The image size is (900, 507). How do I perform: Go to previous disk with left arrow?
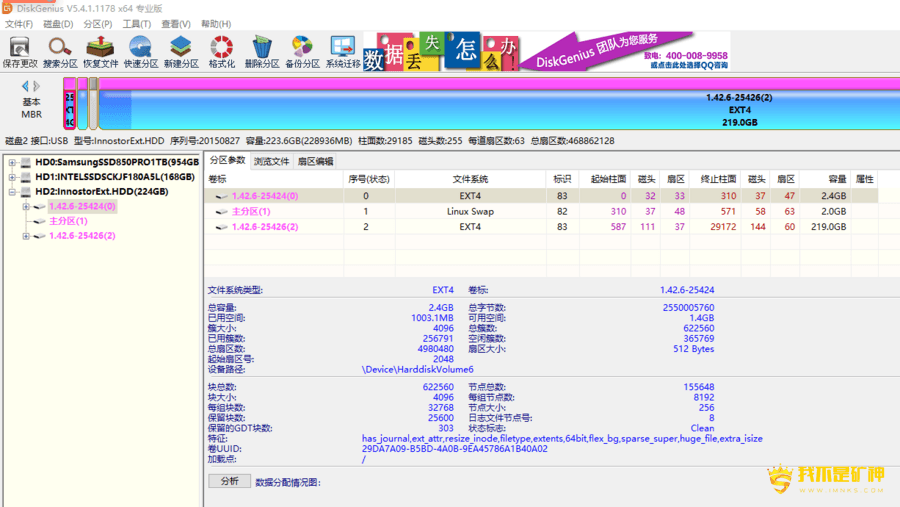25,86
